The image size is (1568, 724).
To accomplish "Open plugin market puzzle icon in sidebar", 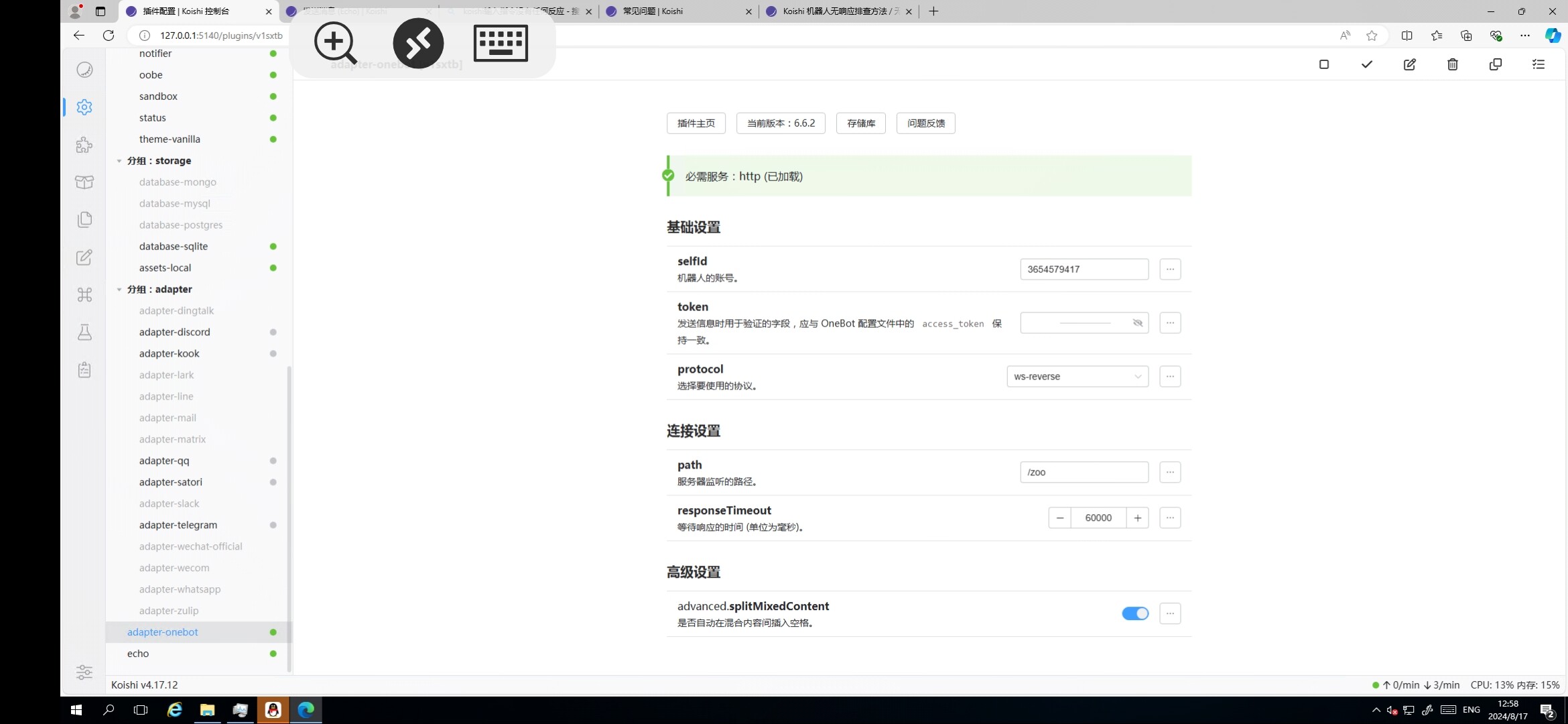I will (x=84, y=145).
